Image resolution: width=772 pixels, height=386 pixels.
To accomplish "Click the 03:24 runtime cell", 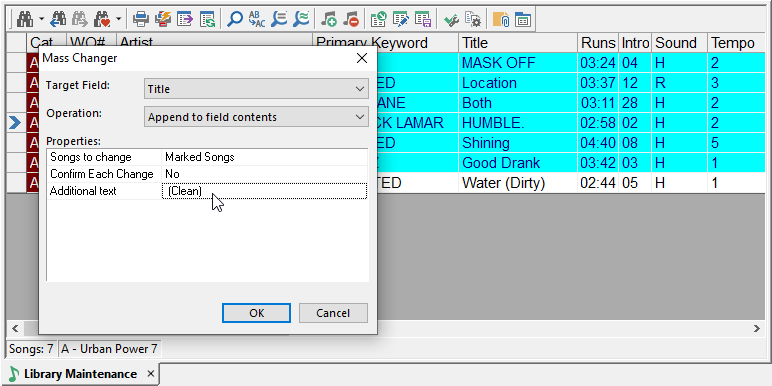I will point(598,63).
